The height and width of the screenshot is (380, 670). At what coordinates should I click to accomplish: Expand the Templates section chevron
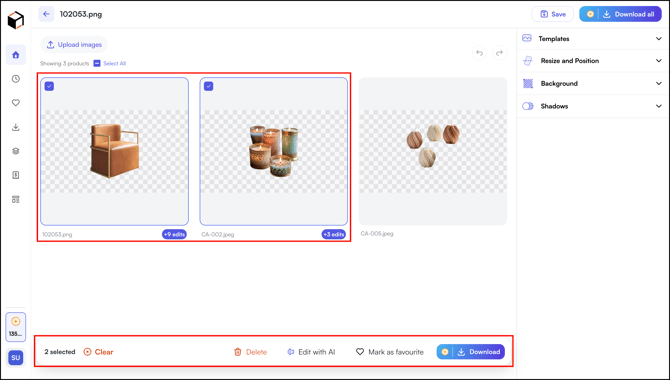click(658, 38)
